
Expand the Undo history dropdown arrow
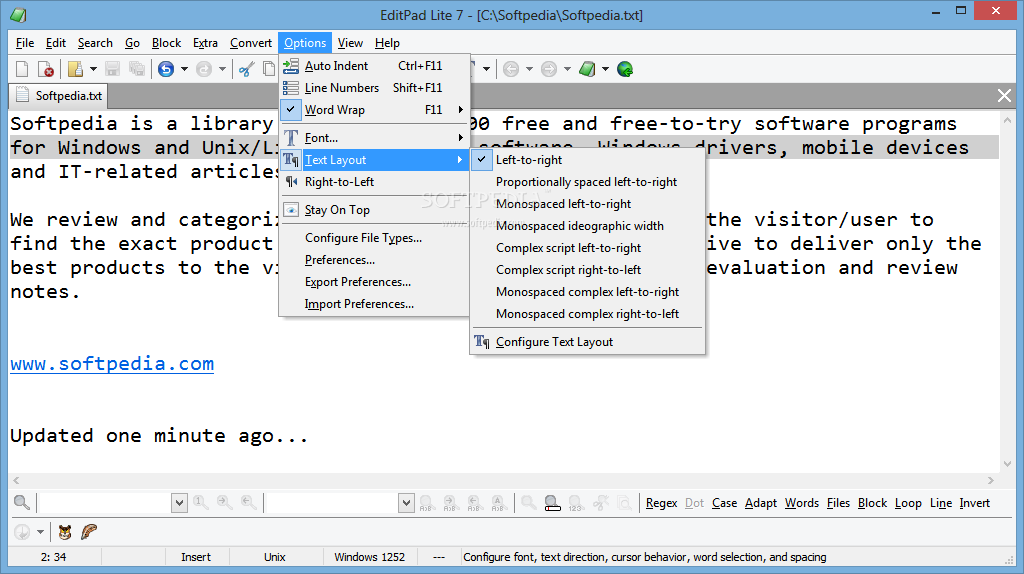pyautogui.click(x=184, y=69)
